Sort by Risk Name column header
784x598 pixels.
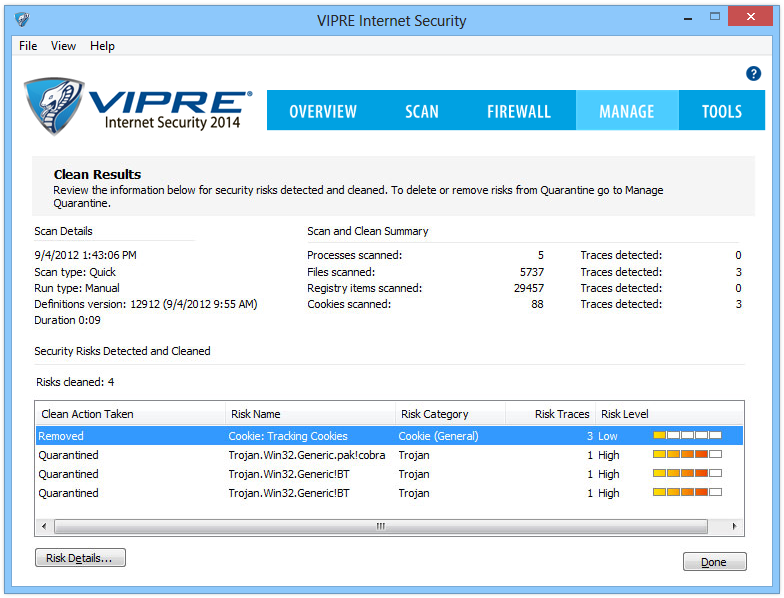(x=310, y=414)
